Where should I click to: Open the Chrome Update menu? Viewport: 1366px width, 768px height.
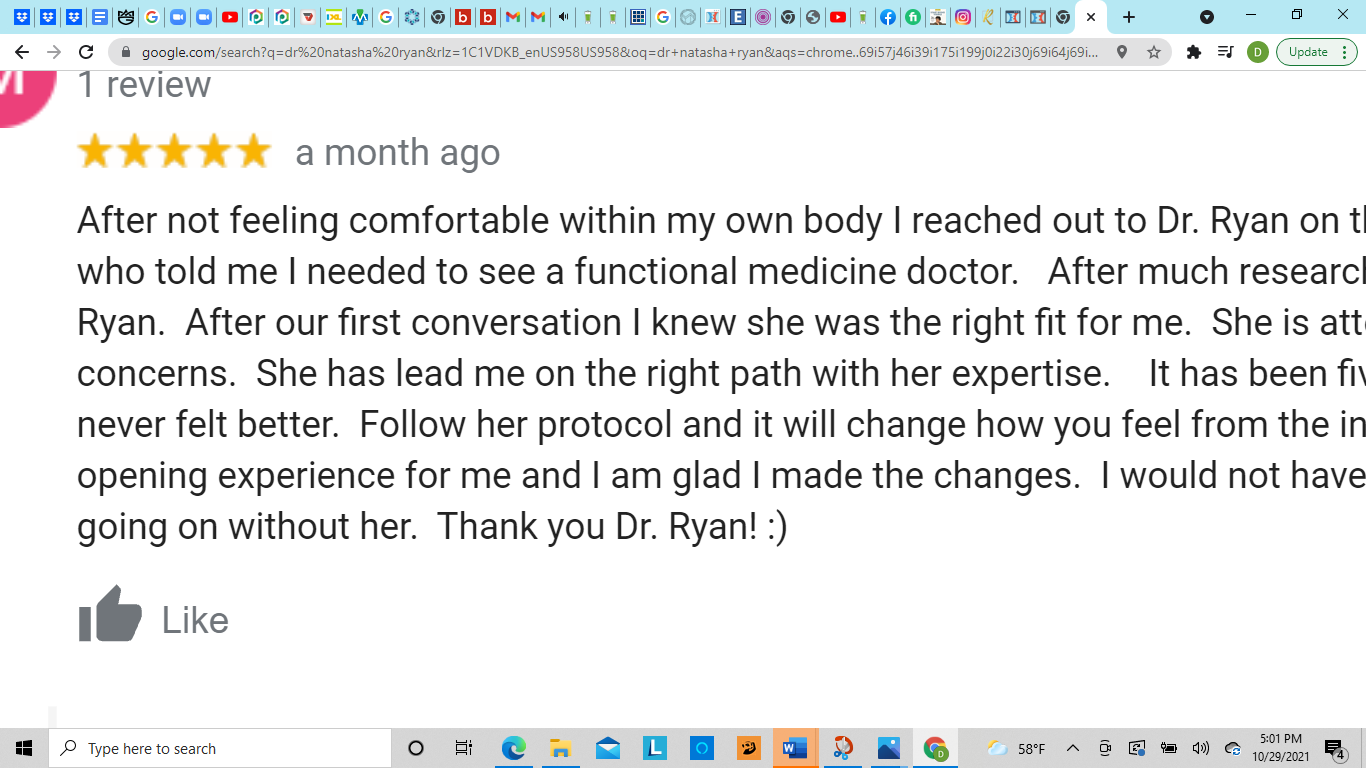pos(1316,52)
